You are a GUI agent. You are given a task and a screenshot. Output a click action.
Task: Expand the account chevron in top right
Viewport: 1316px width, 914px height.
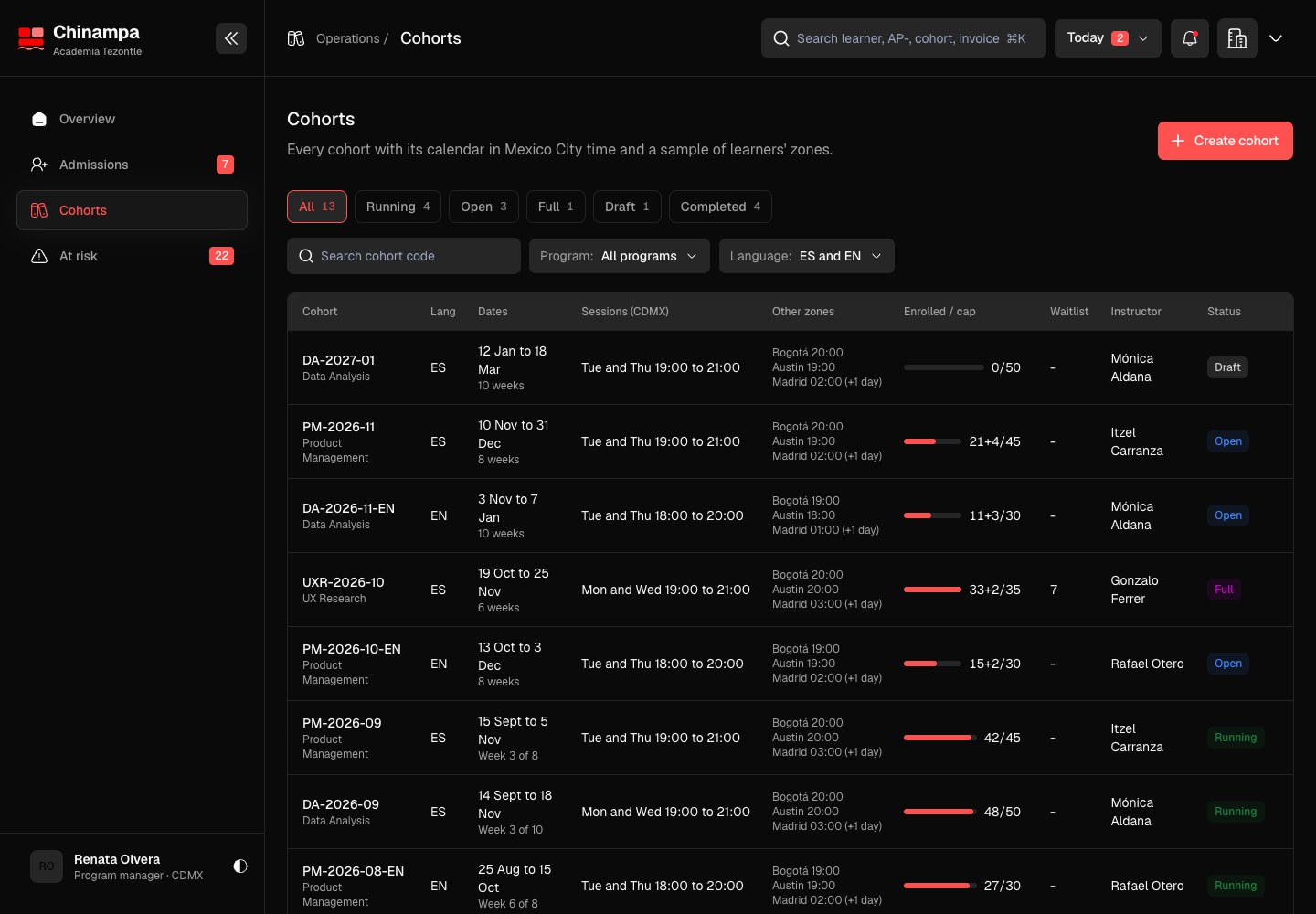pyautogui.click(x=1276, y=38)
